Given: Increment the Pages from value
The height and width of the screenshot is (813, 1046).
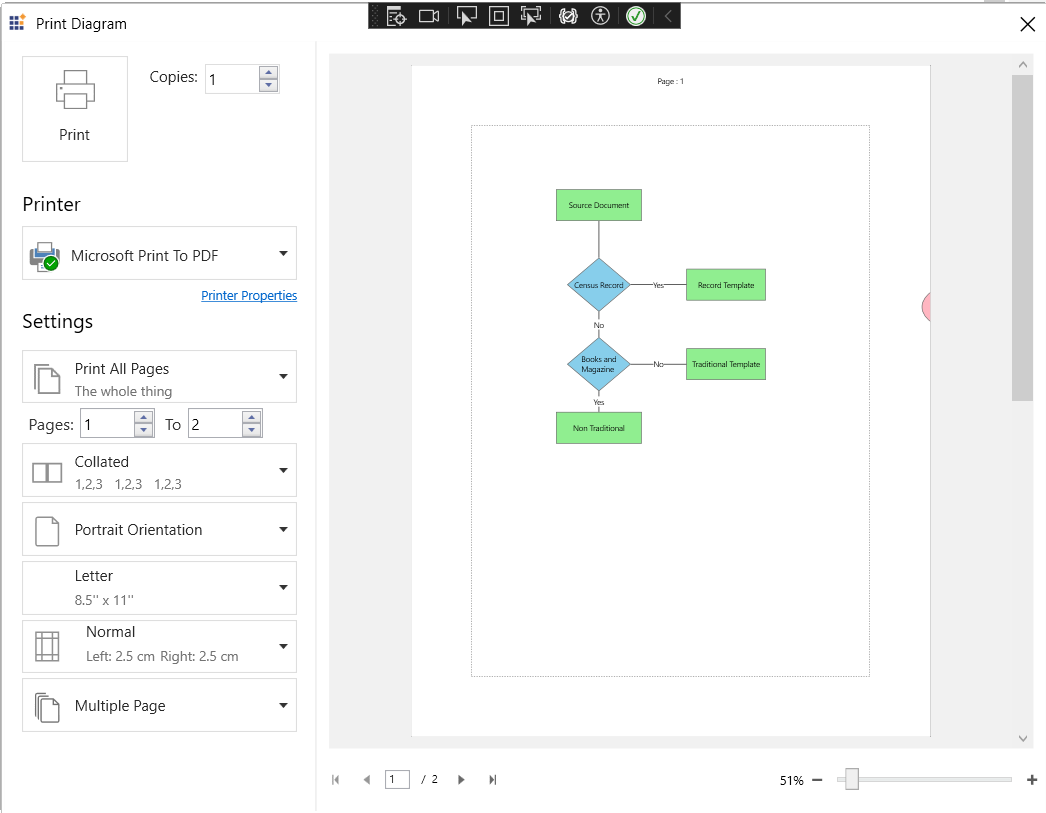Looking at the screenshot, I should point(143,418).
